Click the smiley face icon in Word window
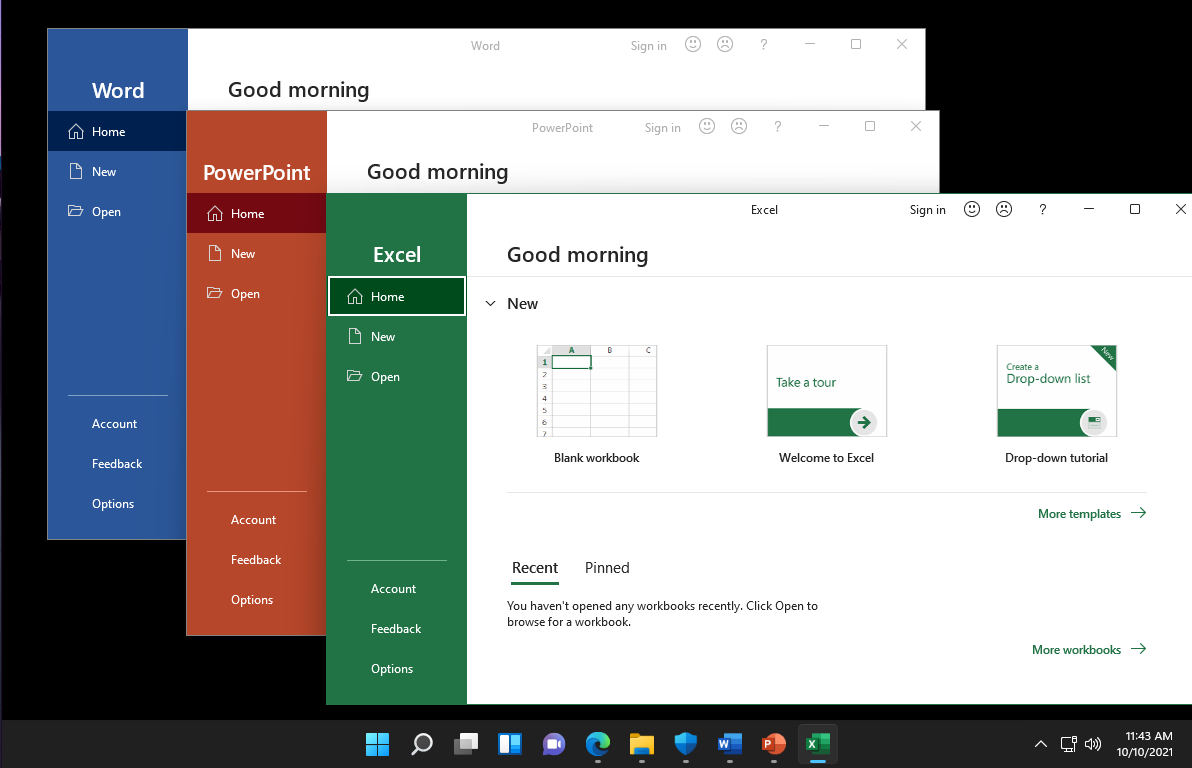This screenshot has height=768, width=1192. [x=693, y=44]
